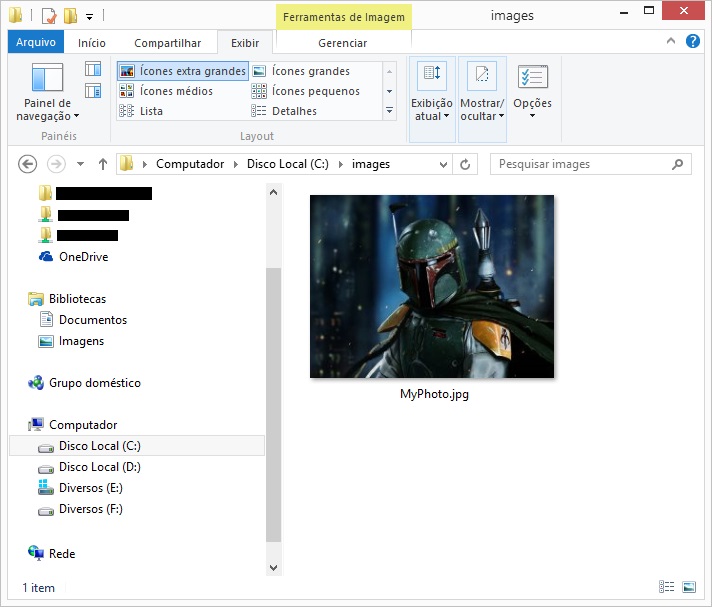712x607 pixels.
Task: Switch to large thumbnails view in status bar
Action: click(689, 587)
